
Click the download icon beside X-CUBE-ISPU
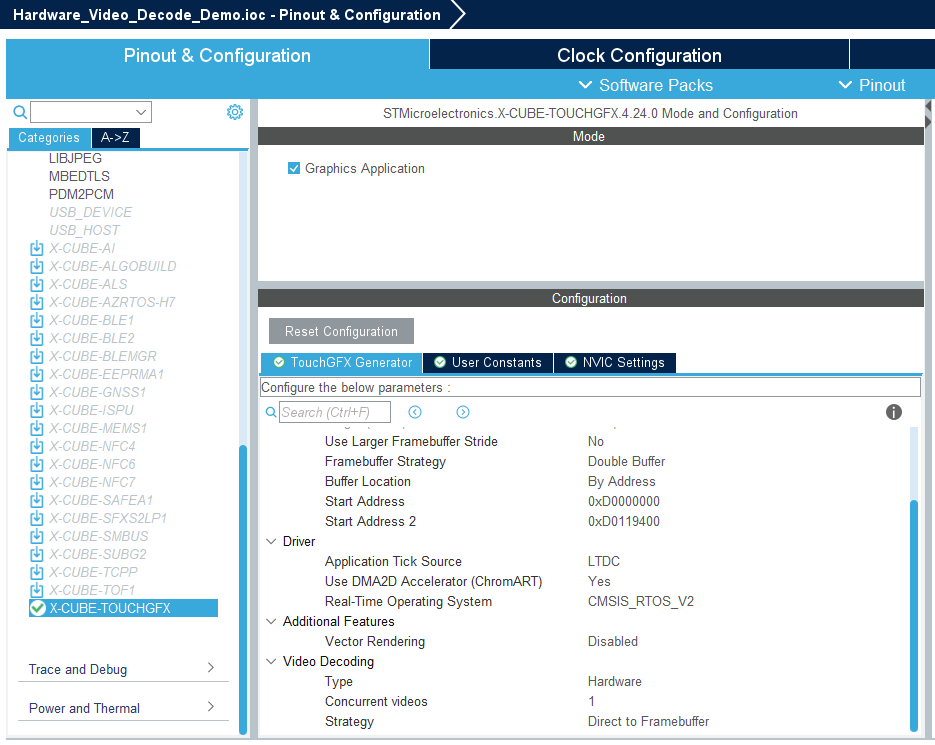pos(37,410)
